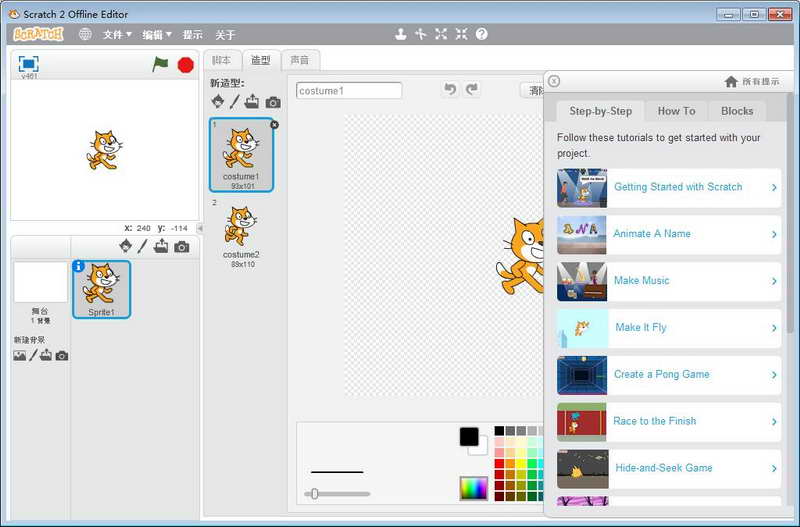800x527 pixels.
Task: Open Animate A Name tutorial
Action: coord(669,235)
